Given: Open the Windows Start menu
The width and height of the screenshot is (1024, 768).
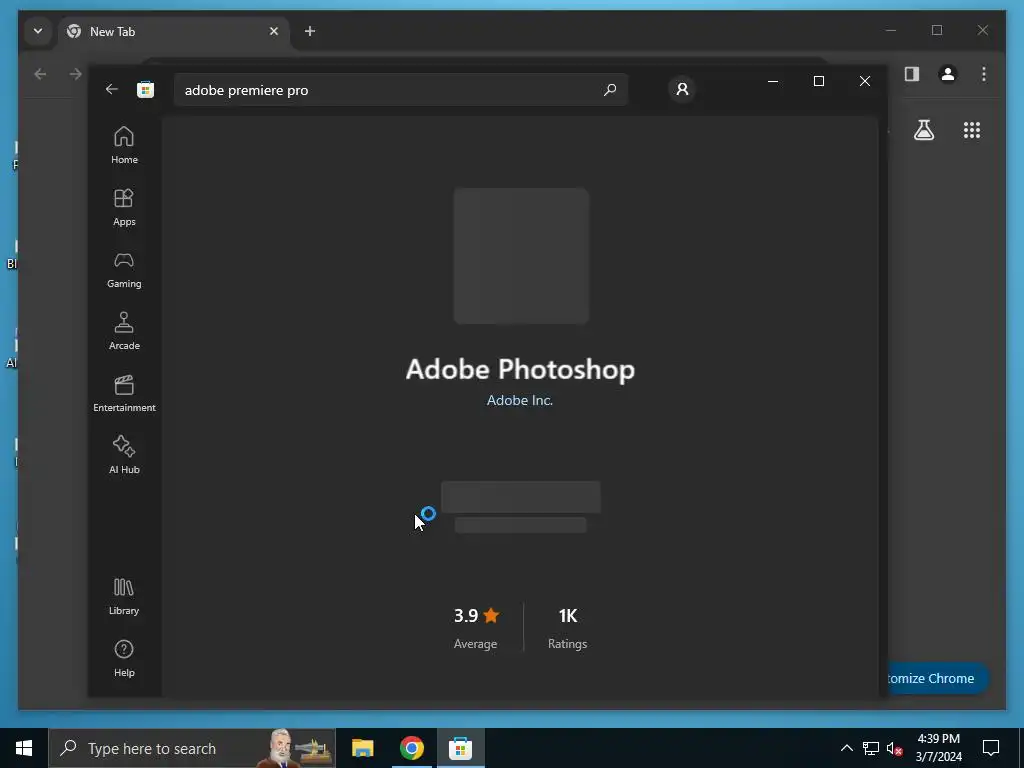Looking at the screenshot, I should coord(24,748).
